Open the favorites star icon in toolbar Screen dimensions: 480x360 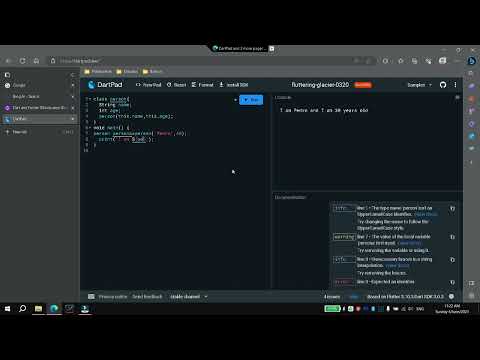click(401, 61)
